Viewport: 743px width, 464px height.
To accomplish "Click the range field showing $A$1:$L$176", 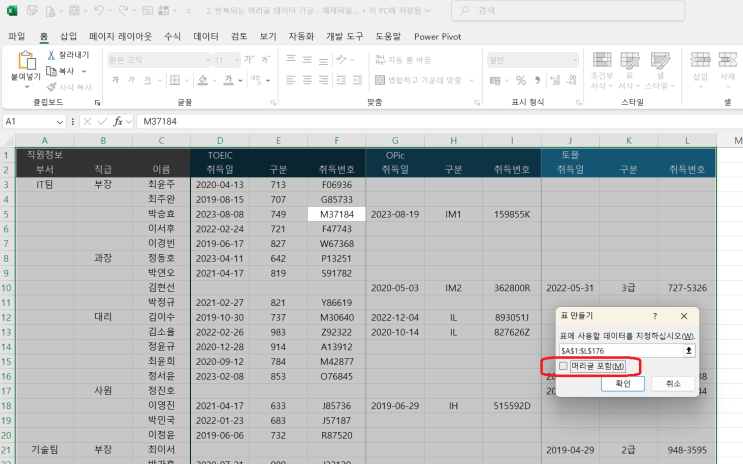I will tap(620, 351).
